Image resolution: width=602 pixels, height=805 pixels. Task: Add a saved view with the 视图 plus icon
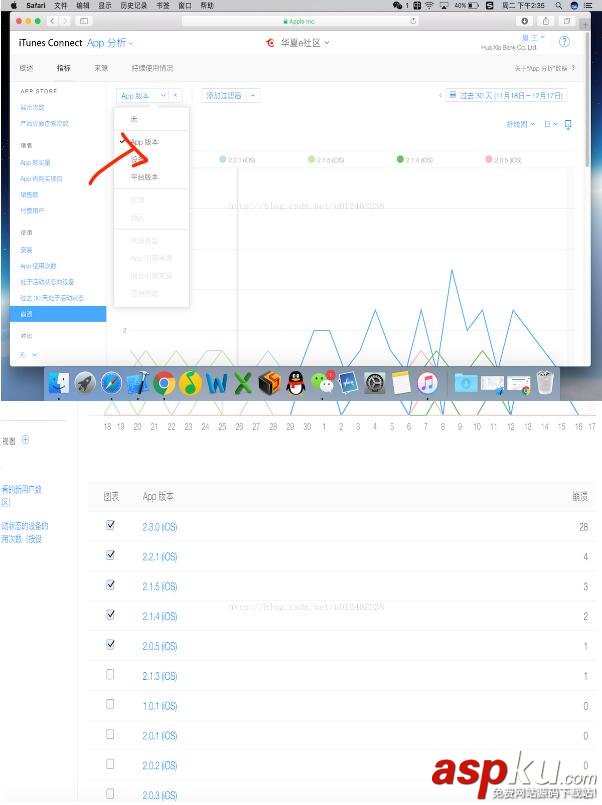tap(26, 440)
